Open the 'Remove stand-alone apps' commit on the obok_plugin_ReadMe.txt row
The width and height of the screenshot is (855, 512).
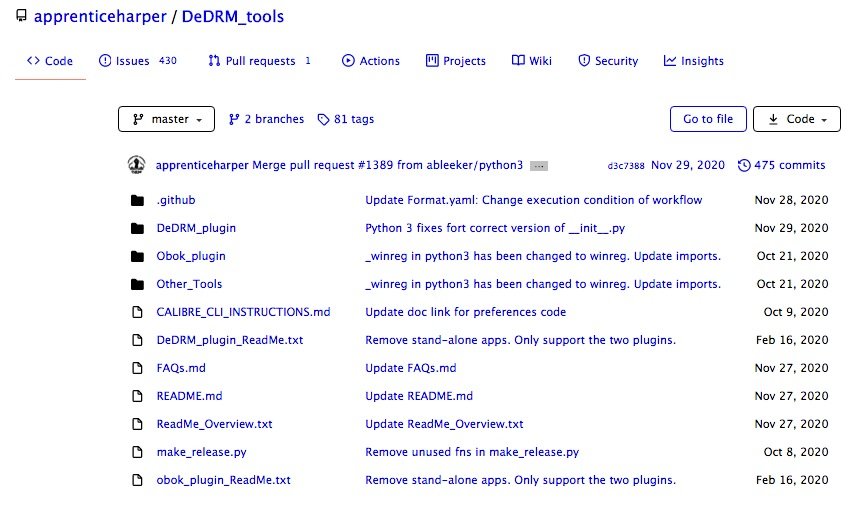click(x=520, y=480)
